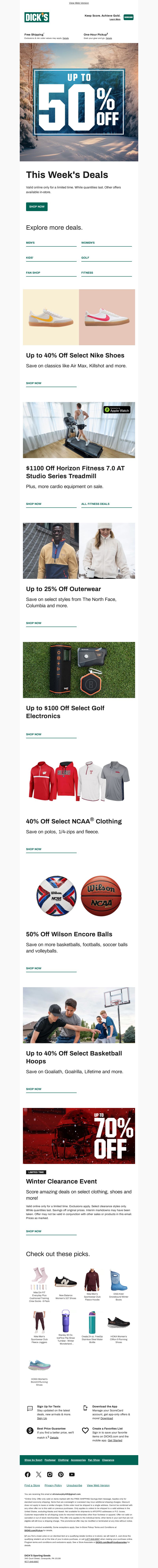Click Shop Now under This Week's Deals
This screenshot has height=1568, width=158.
(x=37, y=206)
